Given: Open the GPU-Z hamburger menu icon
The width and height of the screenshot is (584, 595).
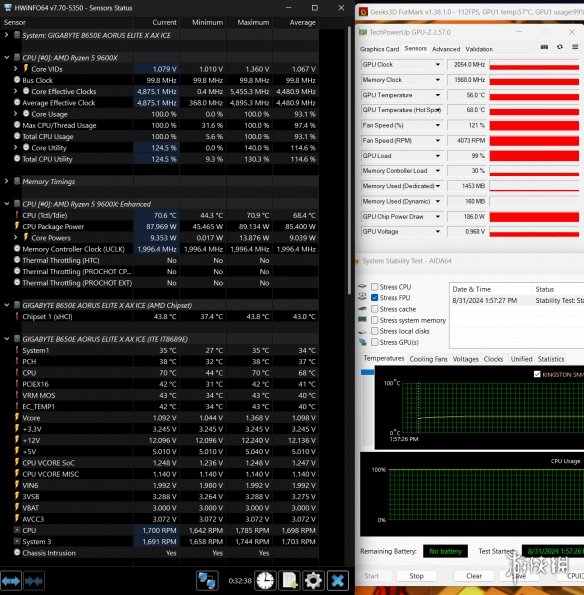Looking at the screenshot, I should coord(575,47).
